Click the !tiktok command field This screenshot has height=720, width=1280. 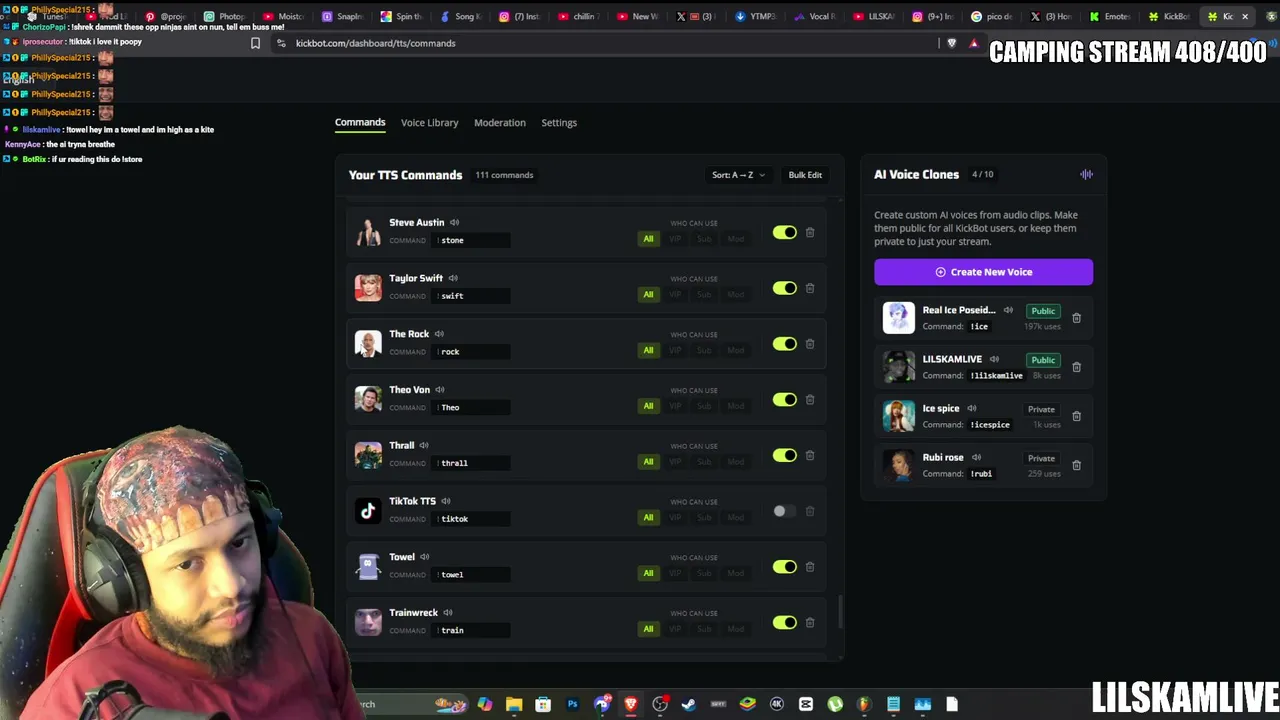[x=472, y=519]
